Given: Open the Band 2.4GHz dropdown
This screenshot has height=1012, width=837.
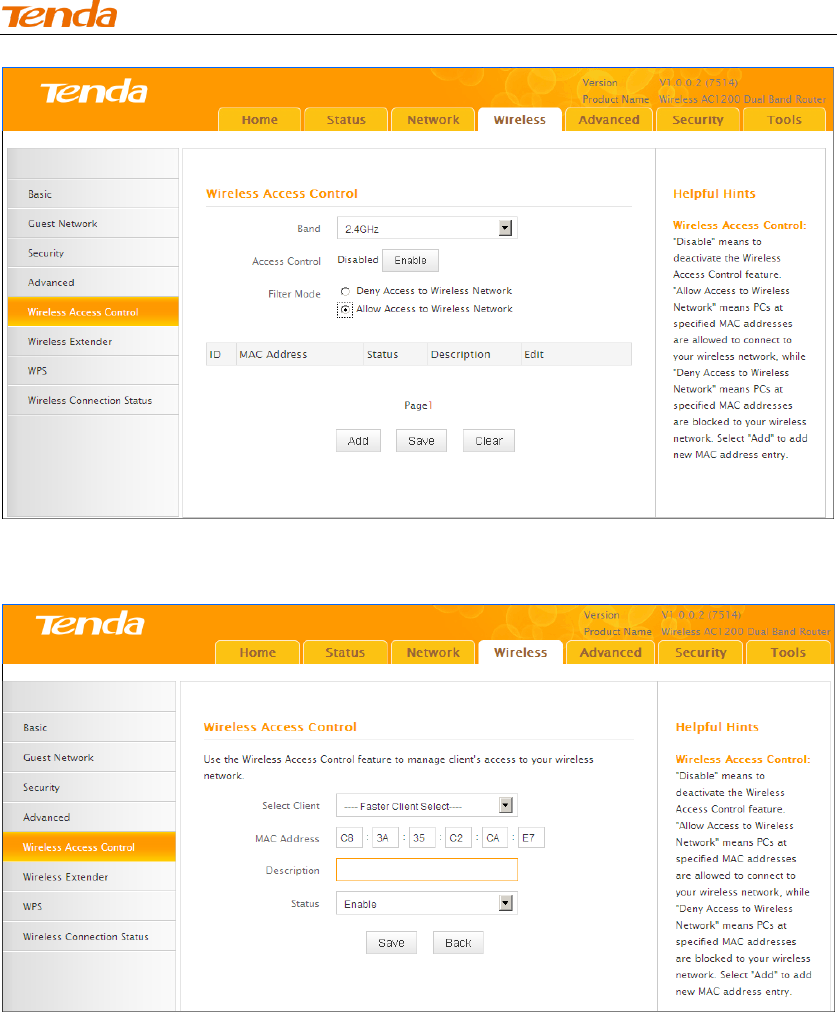Looking at the screenshot, I should click(x=427, y=228).
